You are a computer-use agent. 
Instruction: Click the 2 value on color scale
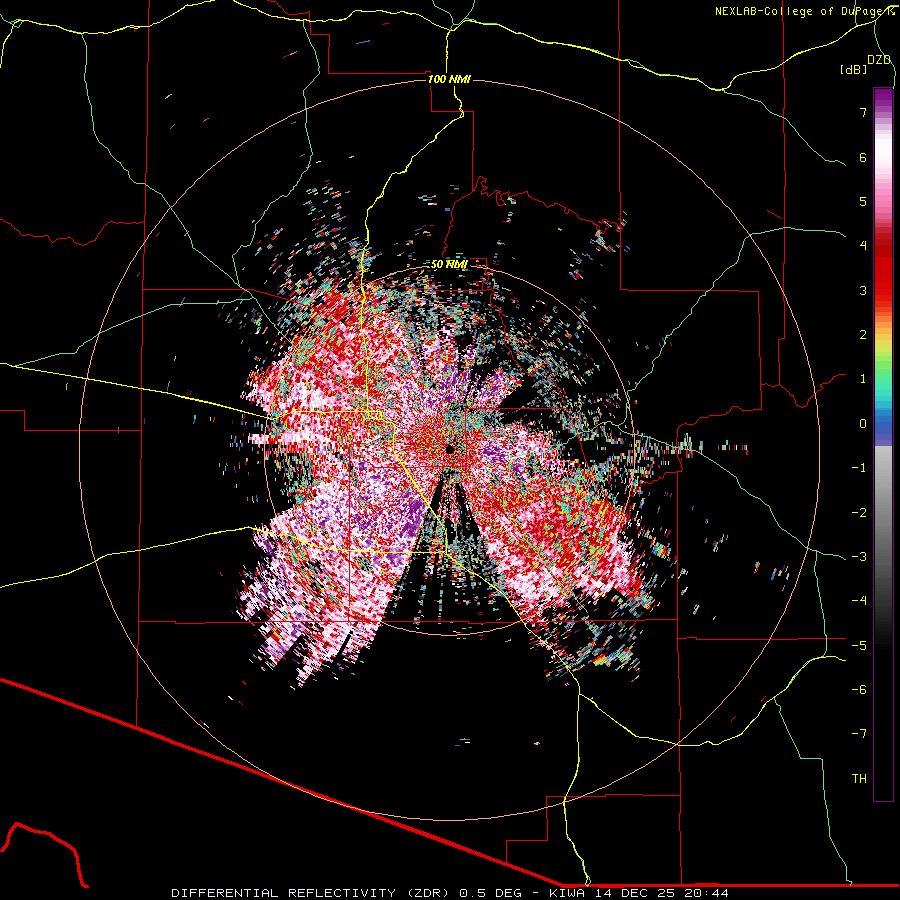click(x=863, y=335)
